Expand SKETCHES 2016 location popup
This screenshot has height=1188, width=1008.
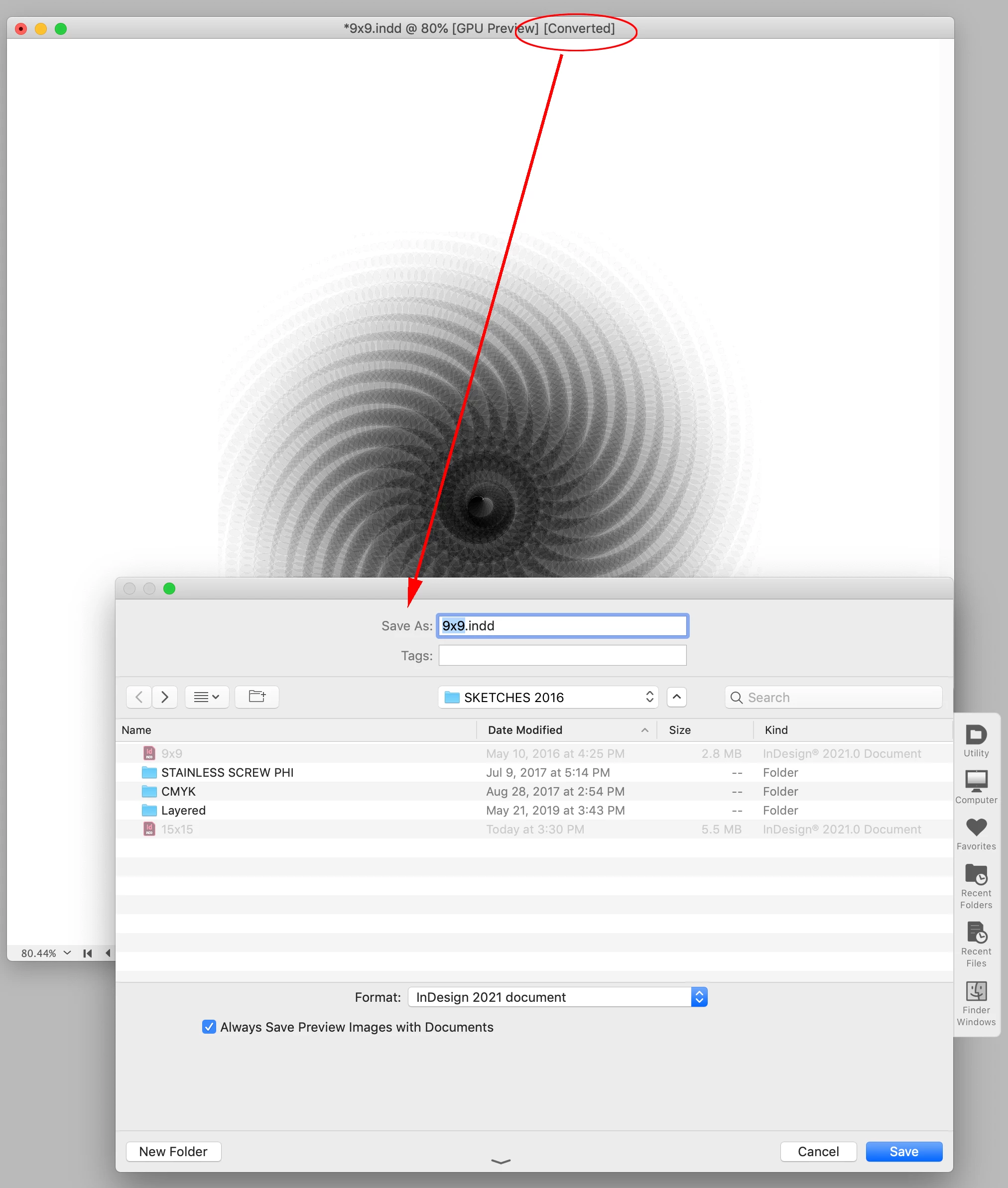click(547, 697)
